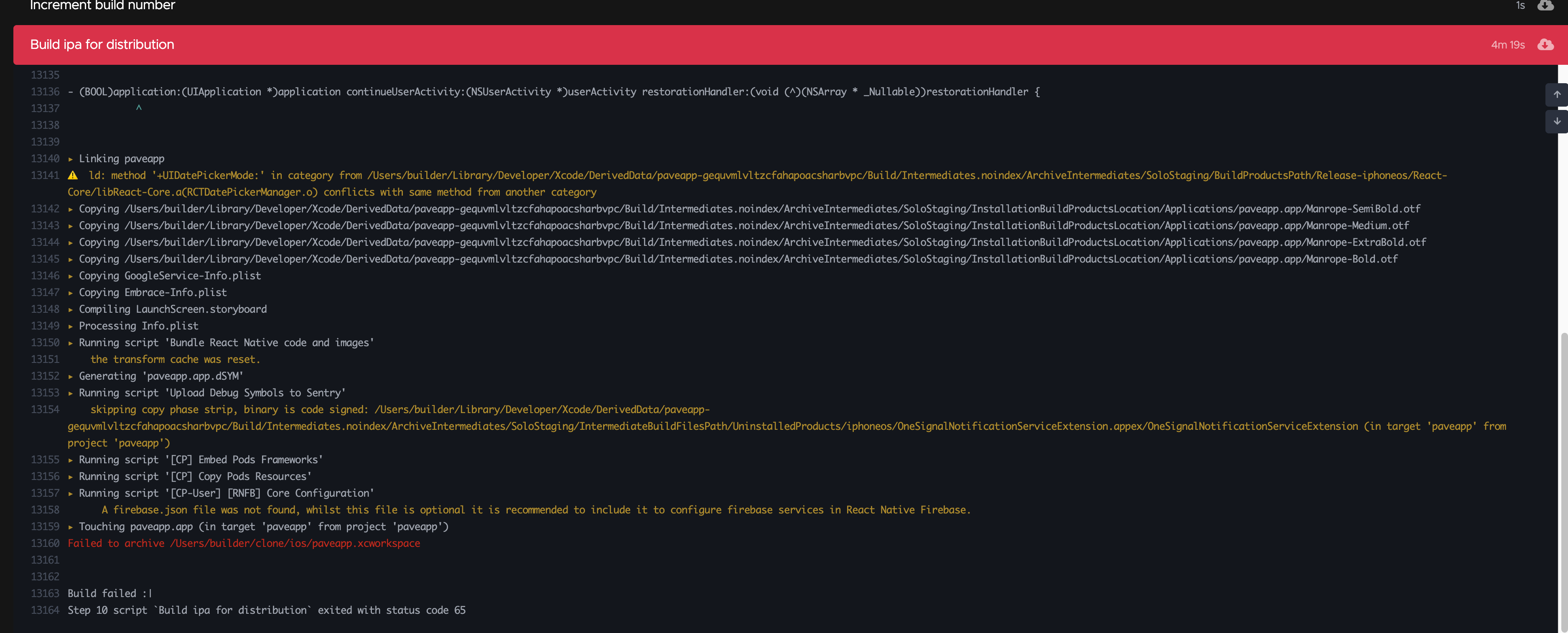
Task: Click the firebase.json not found warning
Action: [x=536, y=510]
